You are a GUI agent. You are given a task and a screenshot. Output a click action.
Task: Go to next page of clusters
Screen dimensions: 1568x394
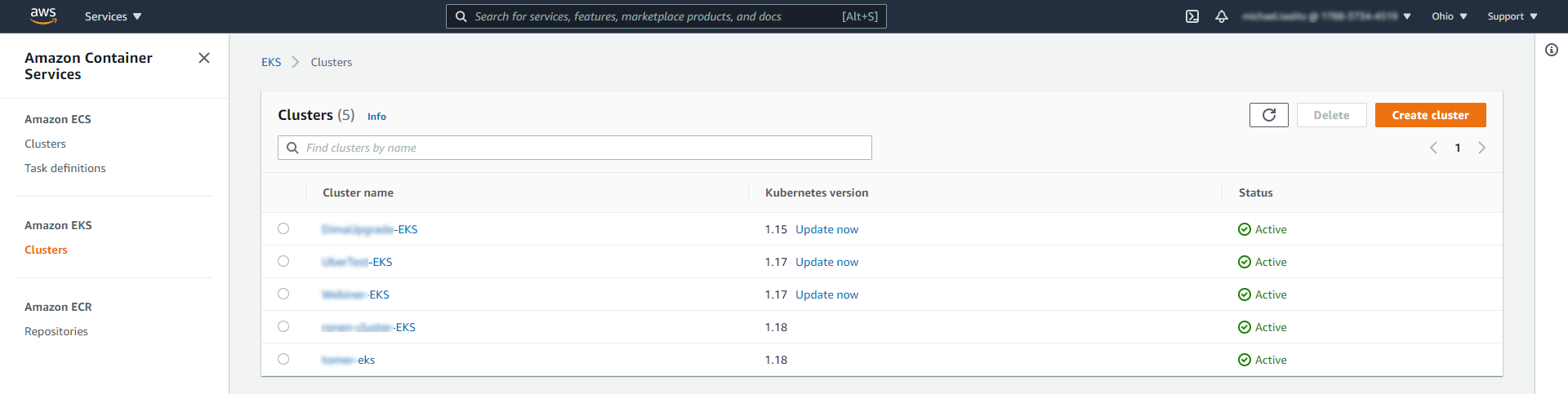click(1482, 148)
